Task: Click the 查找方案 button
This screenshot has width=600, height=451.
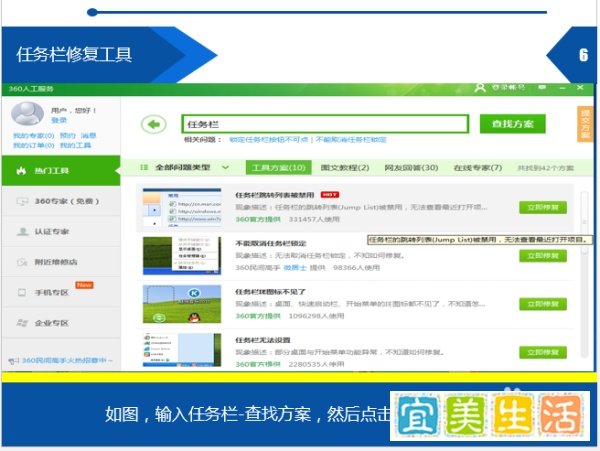Action: (513, 124)
